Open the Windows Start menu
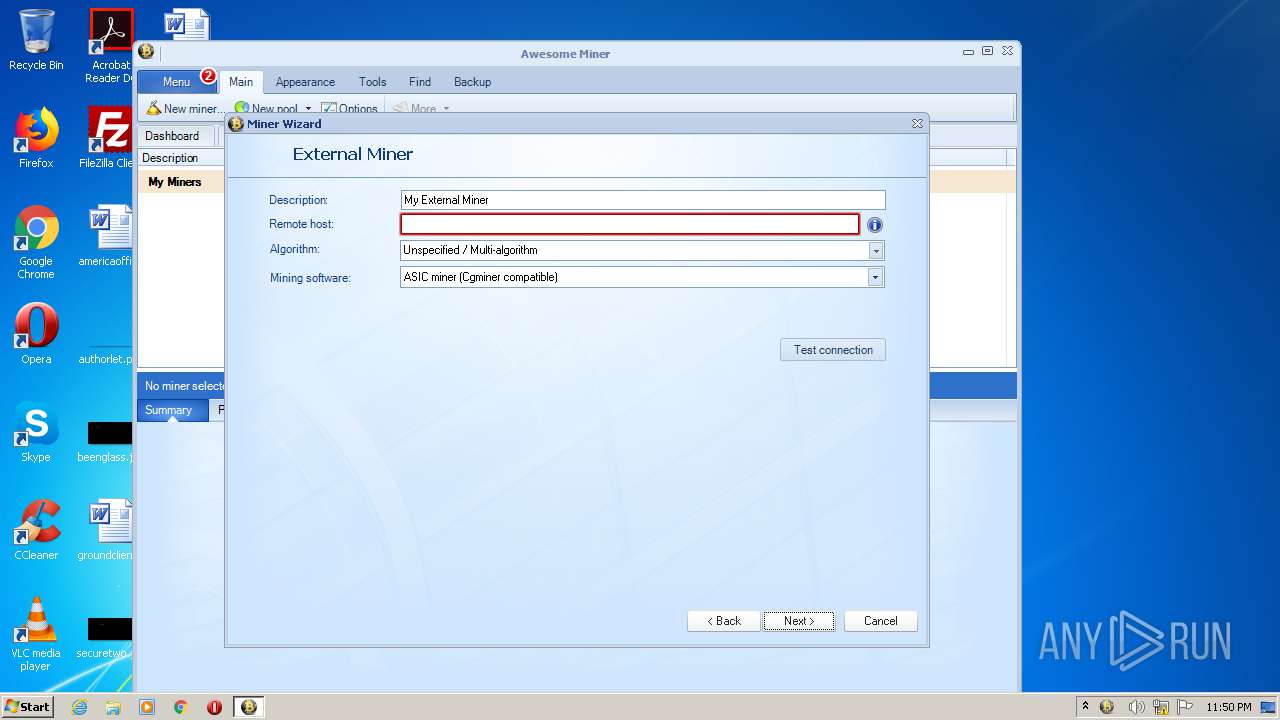 tap(28, 707)
